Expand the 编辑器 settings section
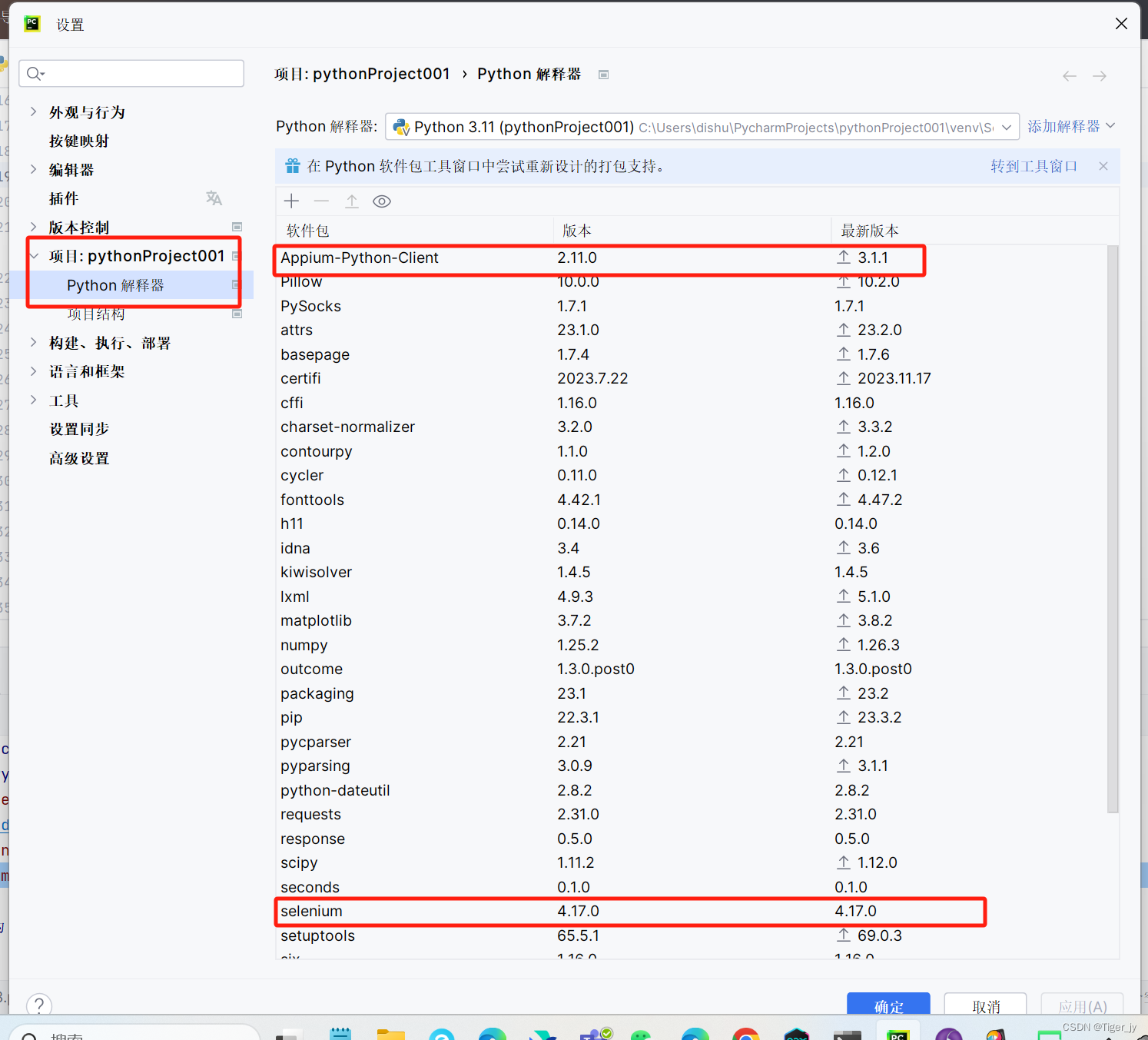 tap(32, 169)
